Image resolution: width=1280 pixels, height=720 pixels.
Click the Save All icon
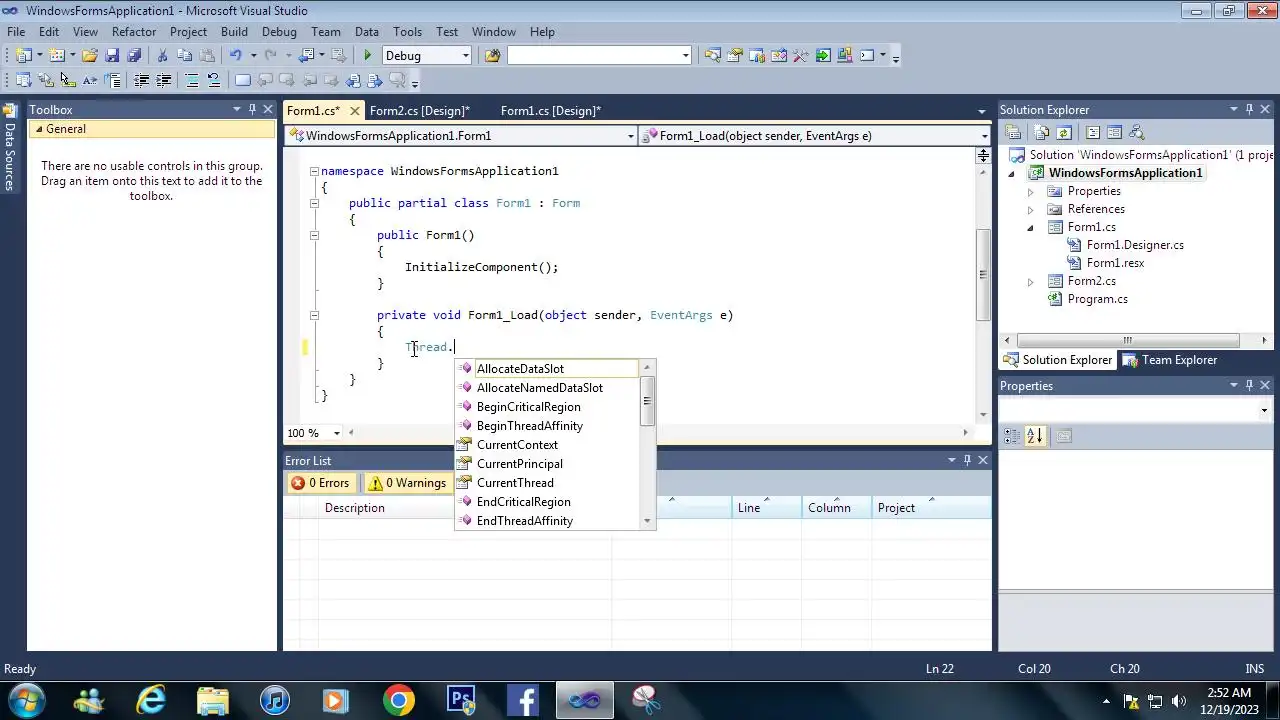[x=134, y=56]
